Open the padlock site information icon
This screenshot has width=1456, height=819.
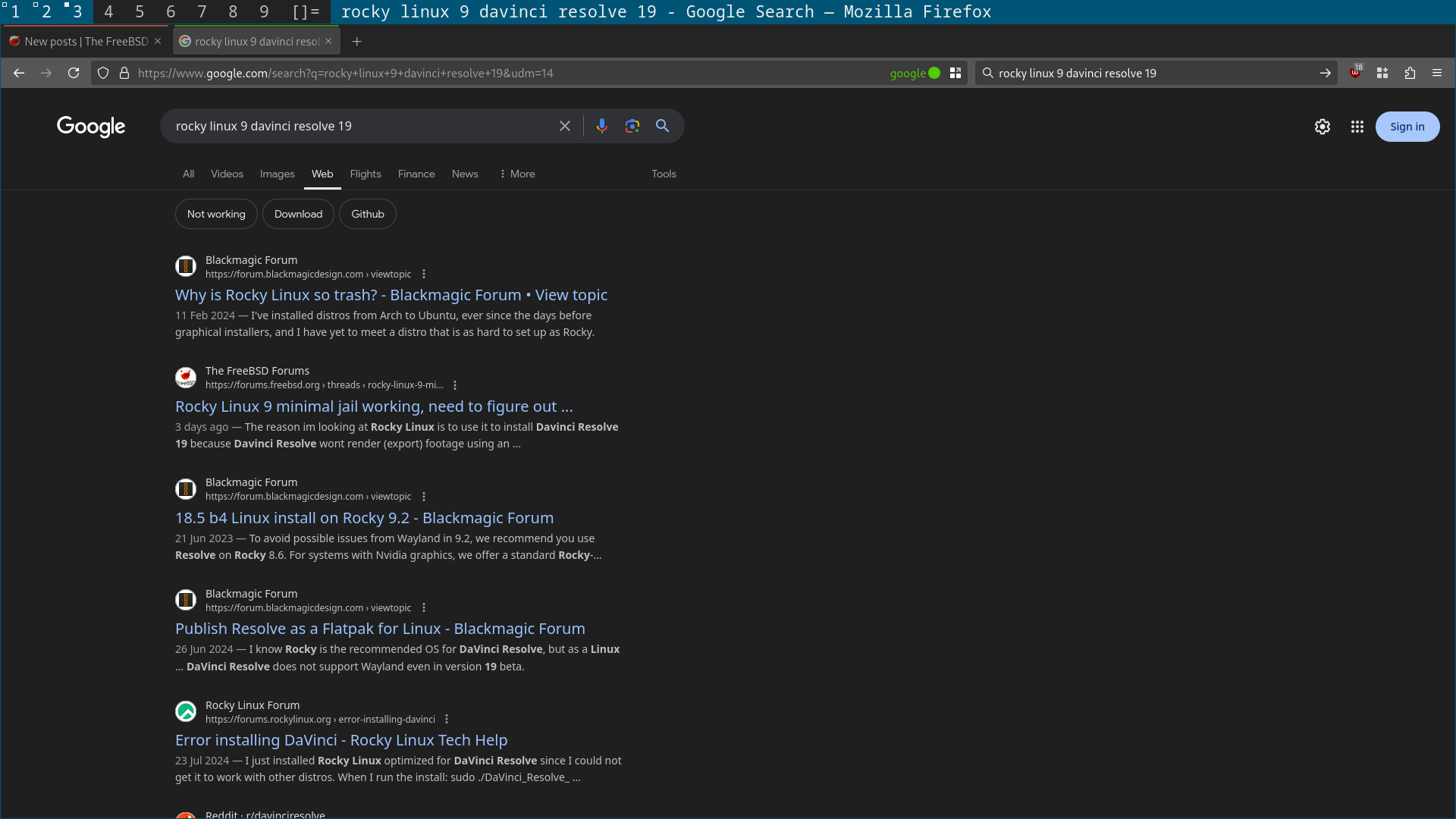point(124,73)
